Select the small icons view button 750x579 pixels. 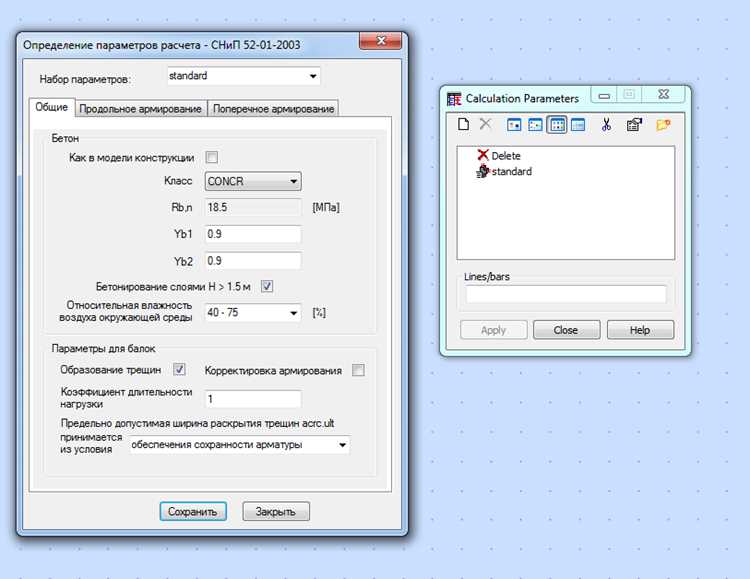tap(535, 125)
